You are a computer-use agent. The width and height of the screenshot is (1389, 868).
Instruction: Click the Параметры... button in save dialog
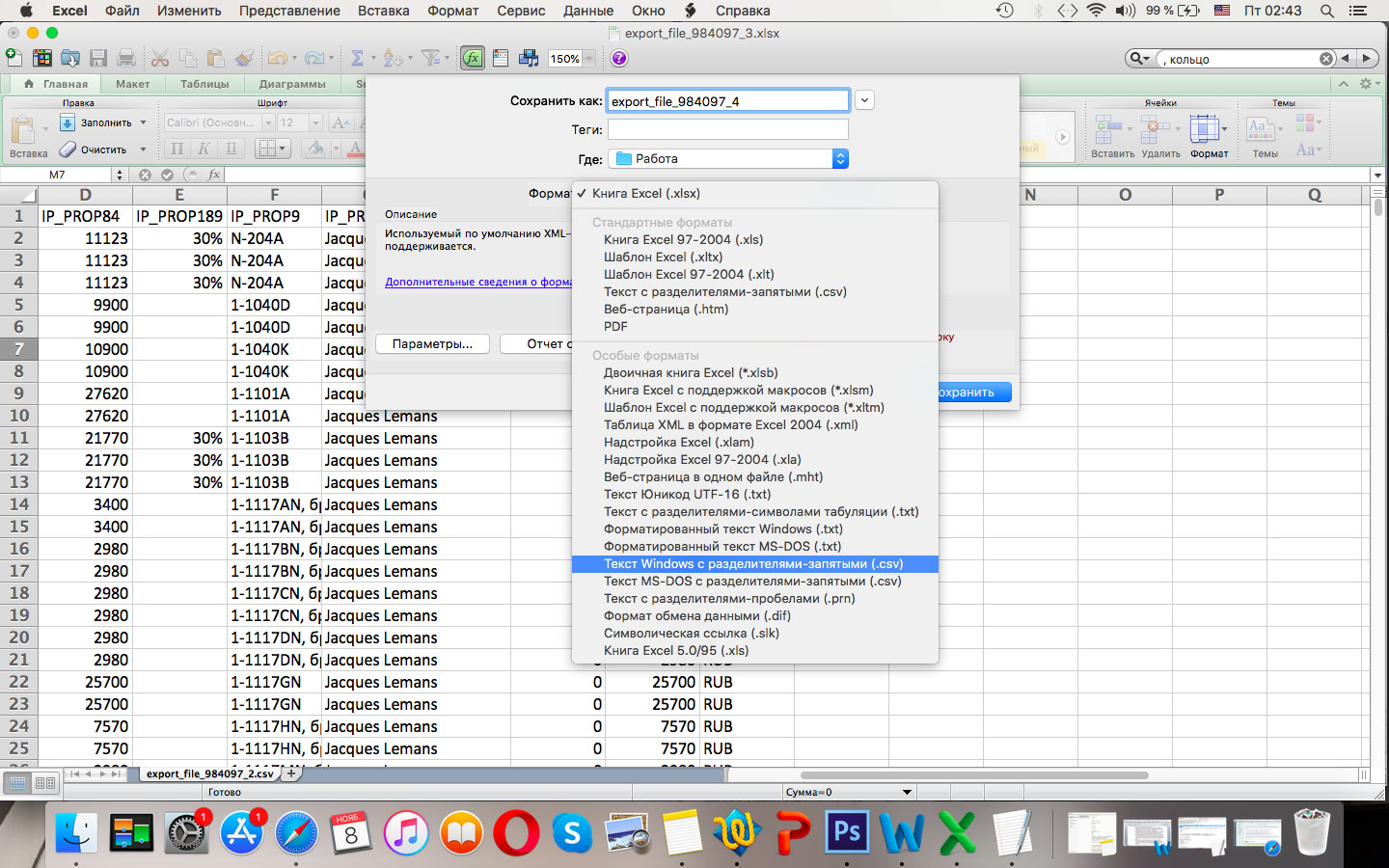click(x=432, y=344)
